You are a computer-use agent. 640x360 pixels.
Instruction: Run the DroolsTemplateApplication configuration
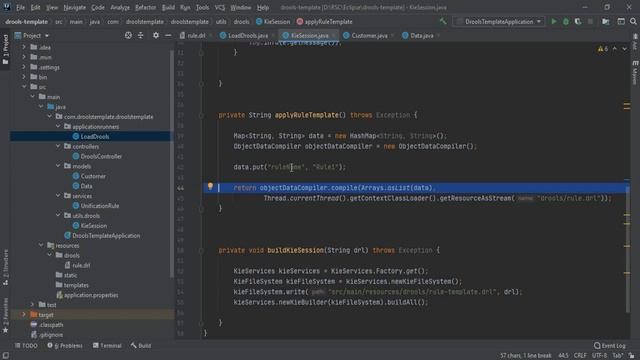[x=553, y=22]
